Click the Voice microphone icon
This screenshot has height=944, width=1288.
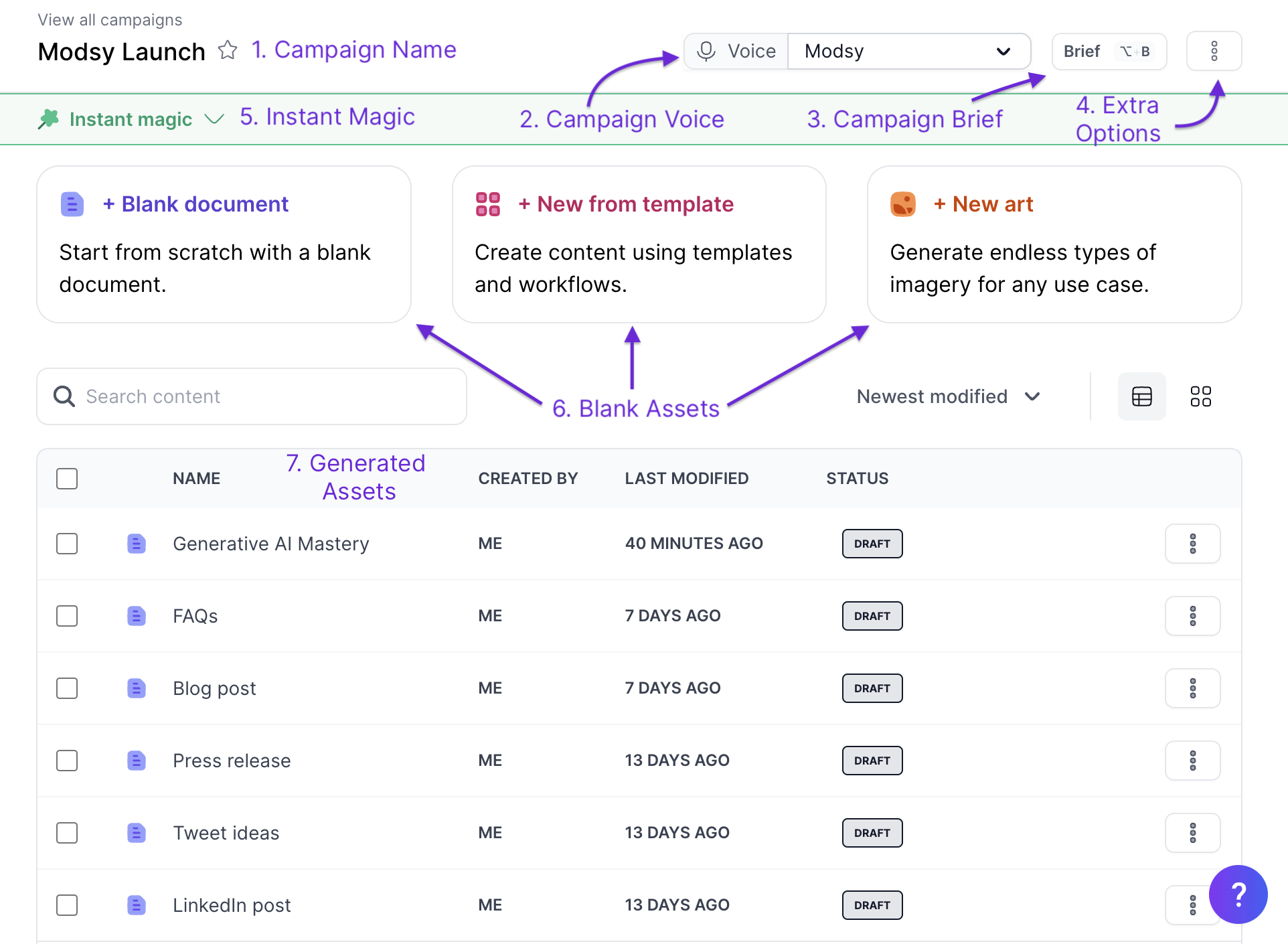point(706,52)
